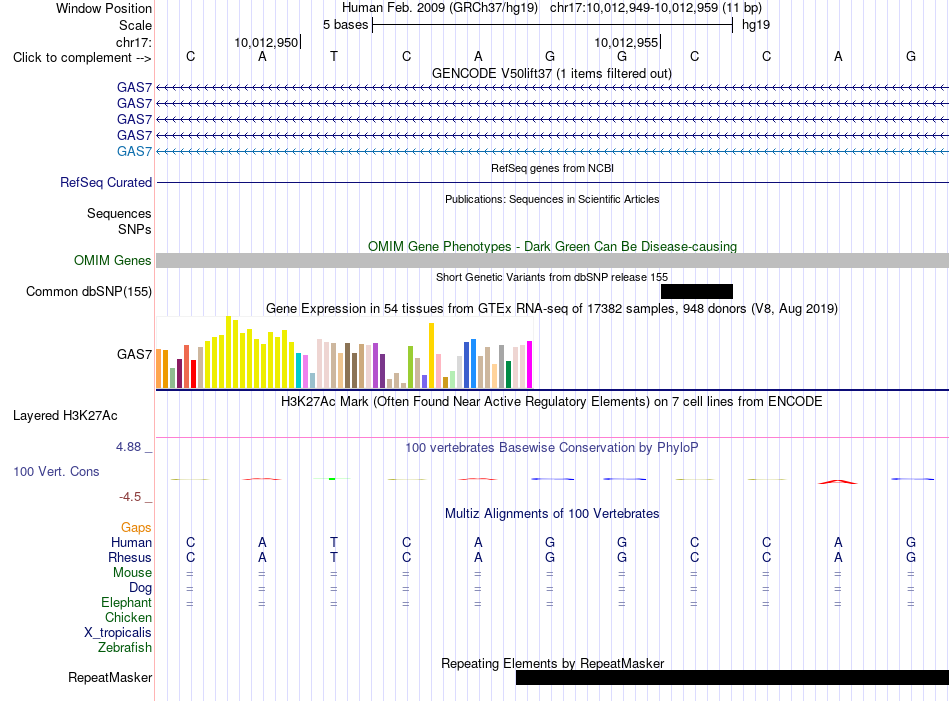
Task: Click 'Repeating Elements by RepeatMasker' title
Action: coord(553,663)
